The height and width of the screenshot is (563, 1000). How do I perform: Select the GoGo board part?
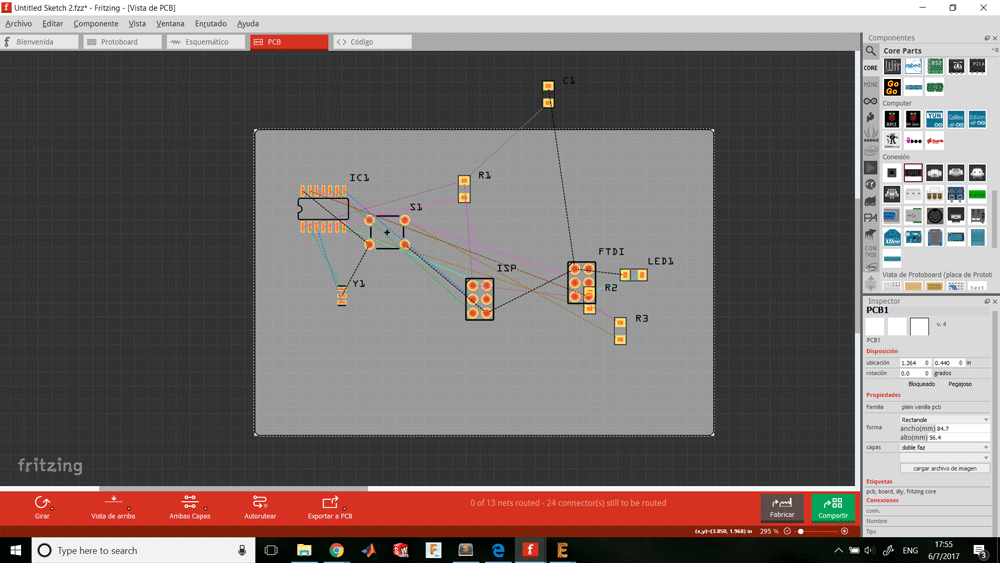892,87
